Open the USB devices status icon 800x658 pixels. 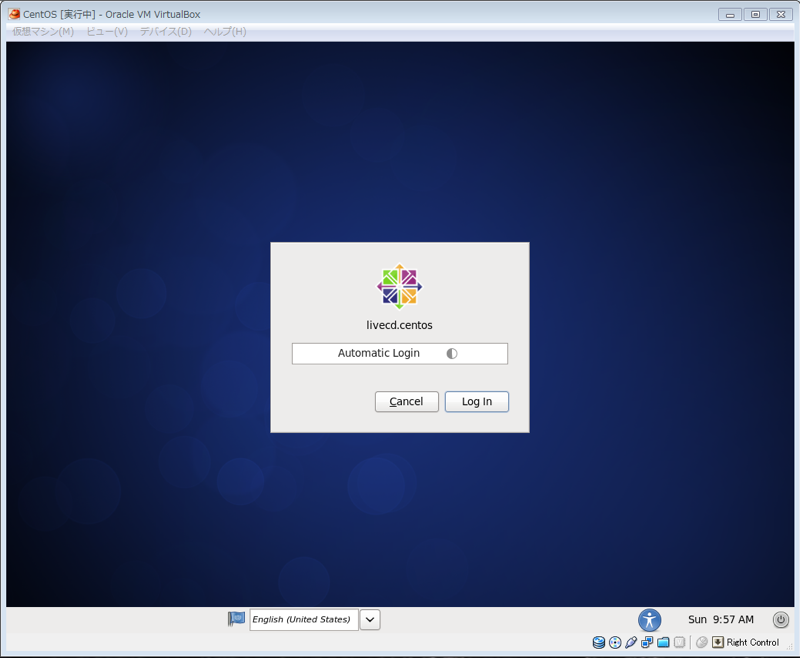pos(631,642)
